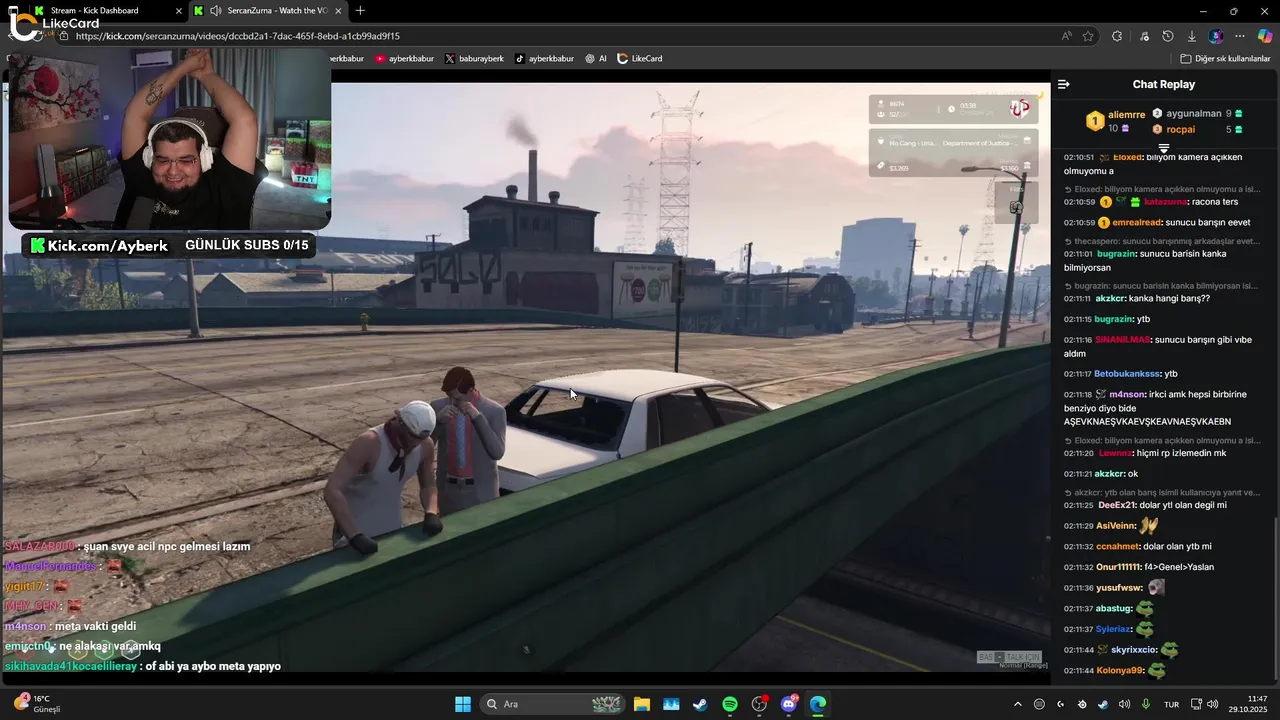This screenshot has width=1280, height=720.
Task: Click the skyrixxcio username in chat
Action: click(1134, 650)
